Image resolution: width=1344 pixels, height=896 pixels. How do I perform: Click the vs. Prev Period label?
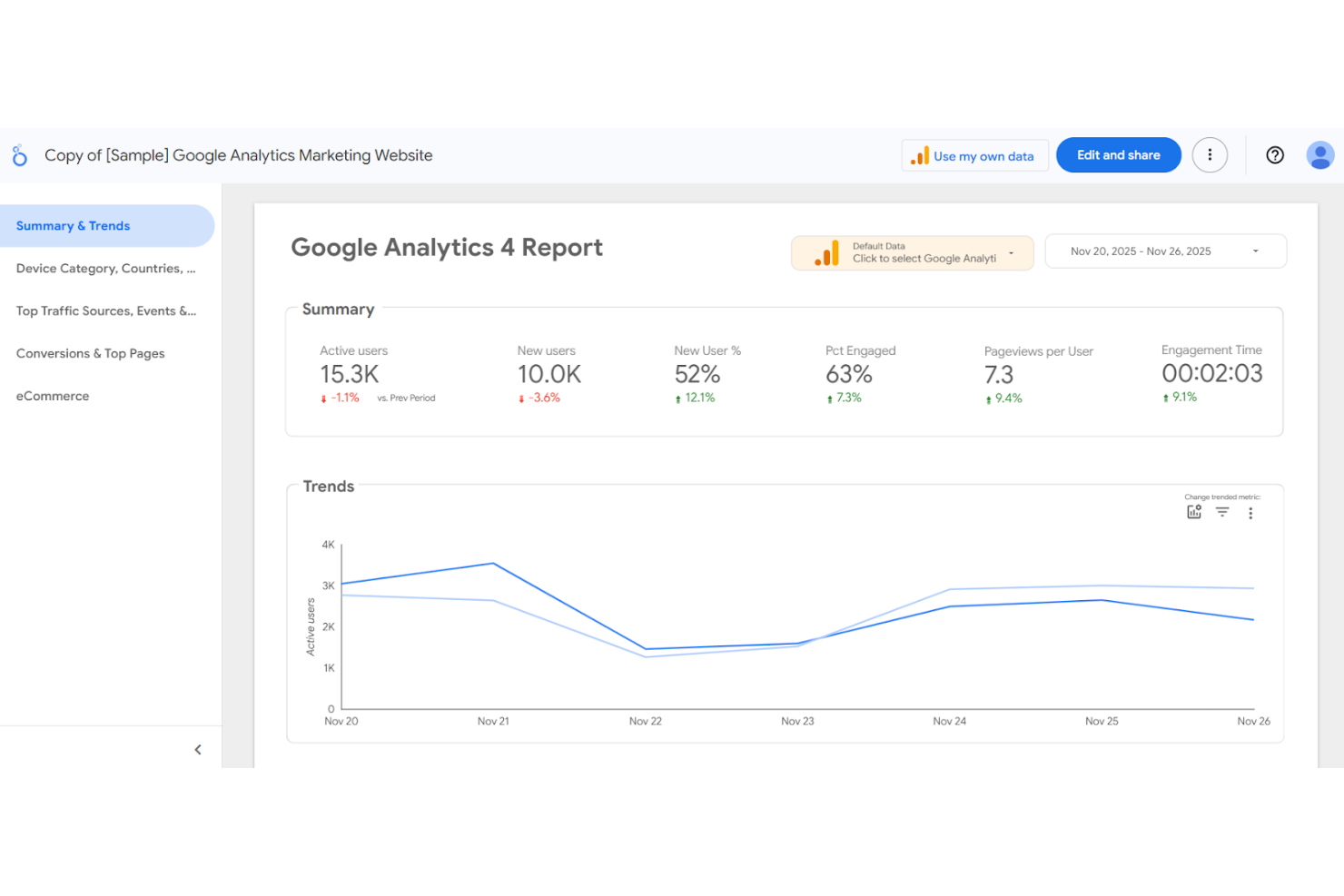406,398
